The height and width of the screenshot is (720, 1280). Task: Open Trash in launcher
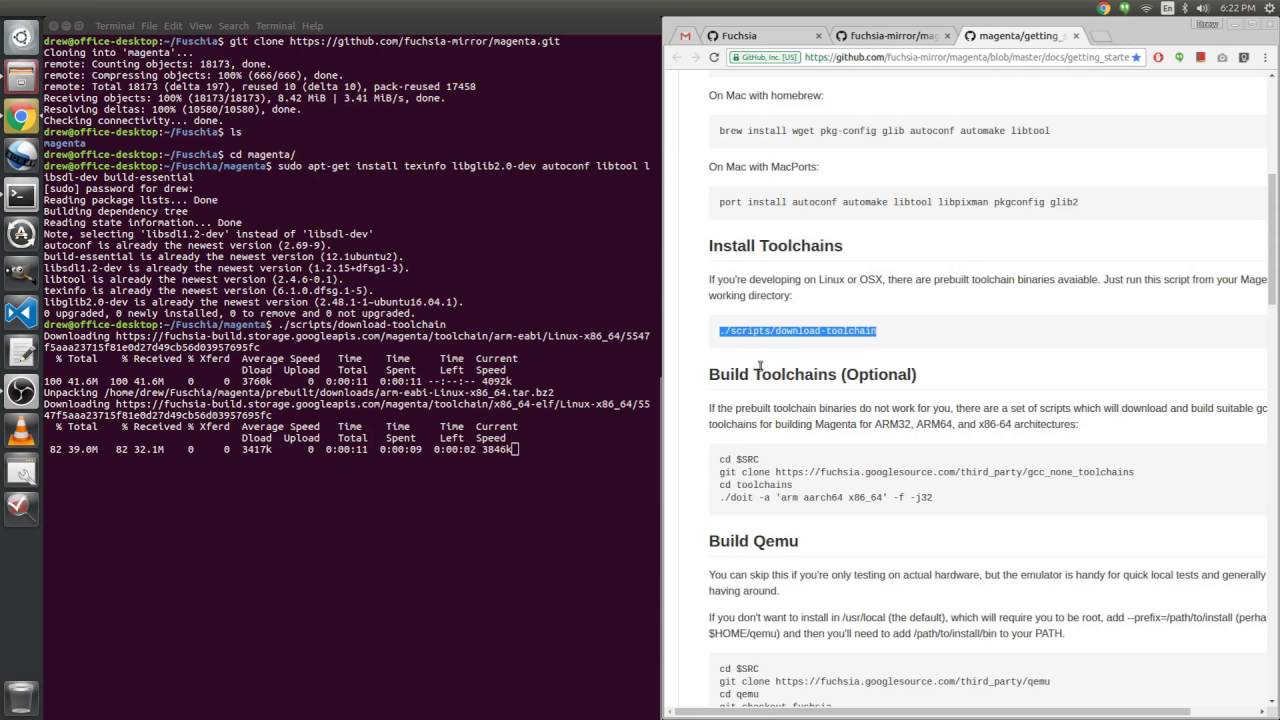pyautogui.click(x=21, y=697)
